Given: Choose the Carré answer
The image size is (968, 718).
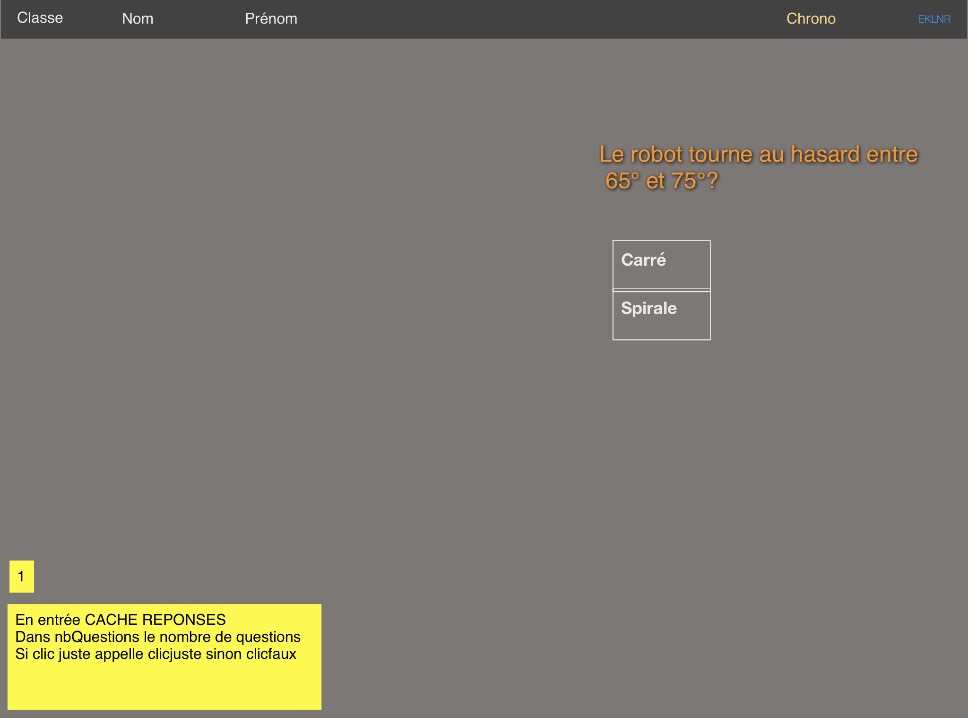Looking at the screenshot, I should coord(661,265).
